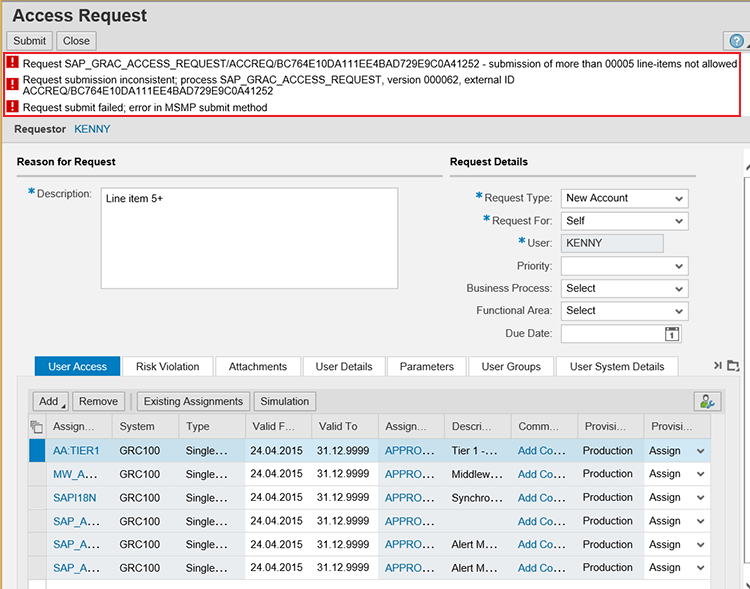Open the Due Date calendar picker

click(x=672, y=334)
